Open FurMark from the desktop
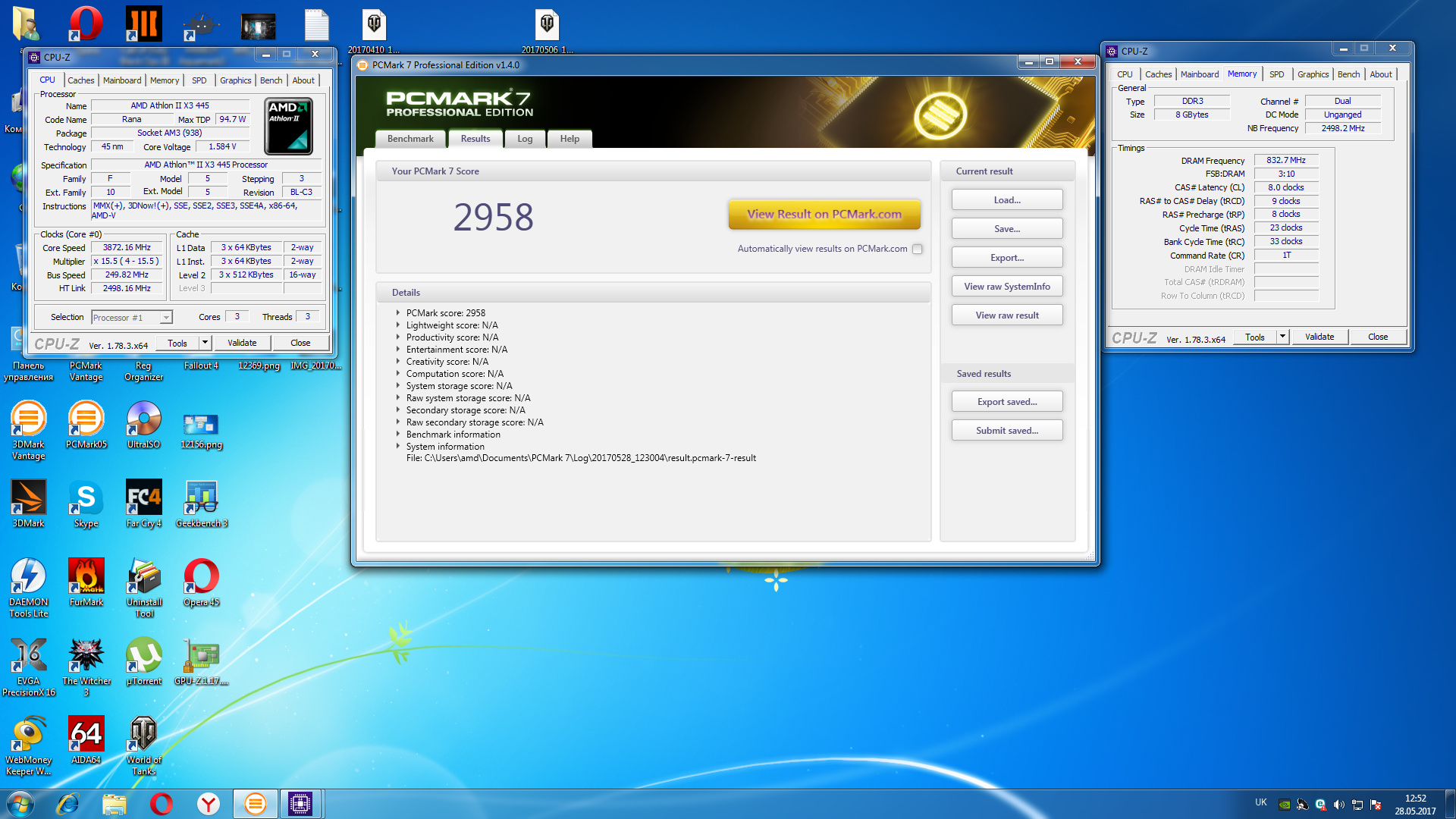1456x819 pixels. tap(86, 582)
